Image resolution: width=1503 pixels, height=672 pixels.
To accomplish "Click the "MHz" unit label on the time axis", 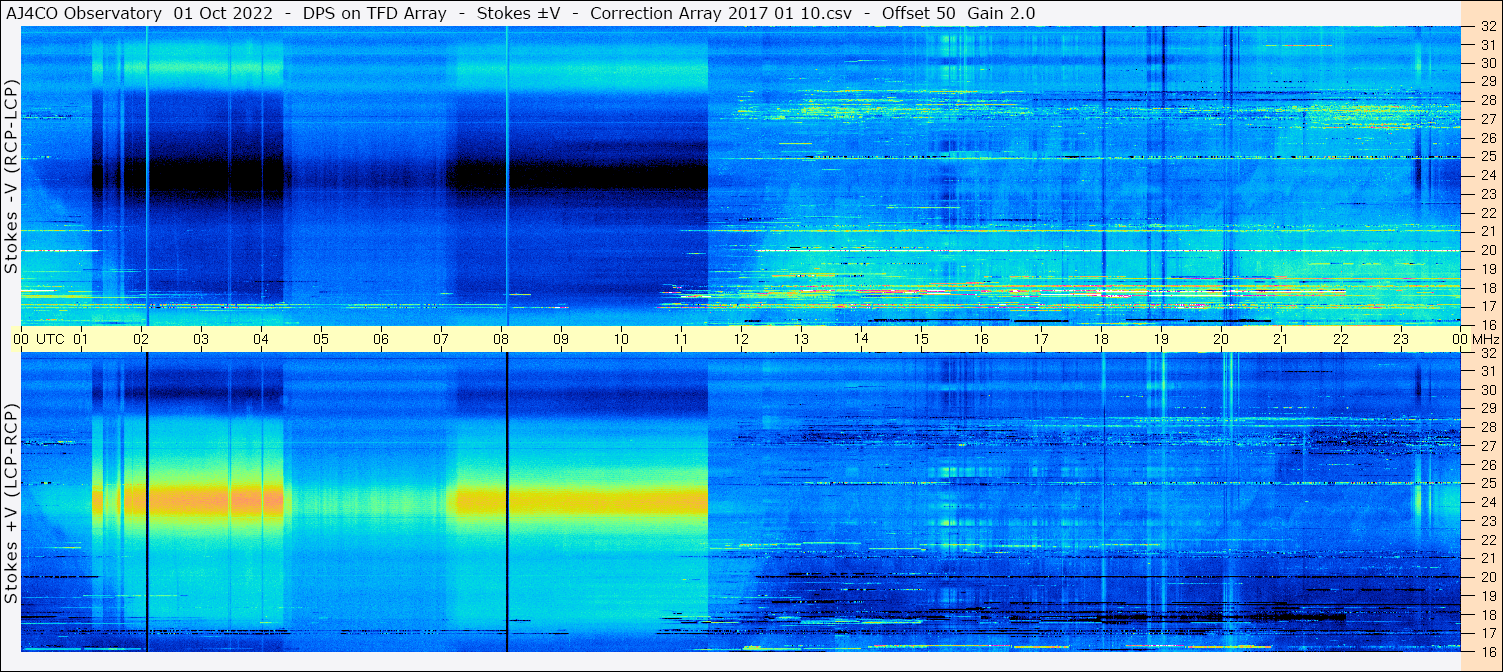I will tap(1484, 339).
